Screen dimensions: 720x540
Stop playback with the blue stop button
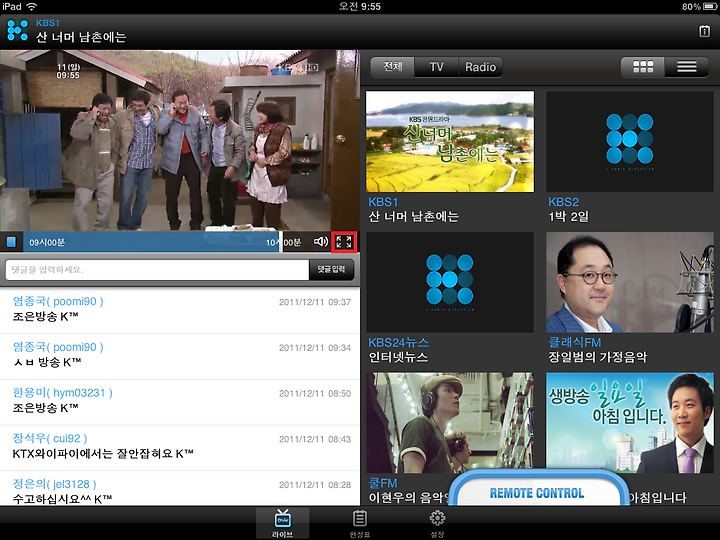click(11, 242)
